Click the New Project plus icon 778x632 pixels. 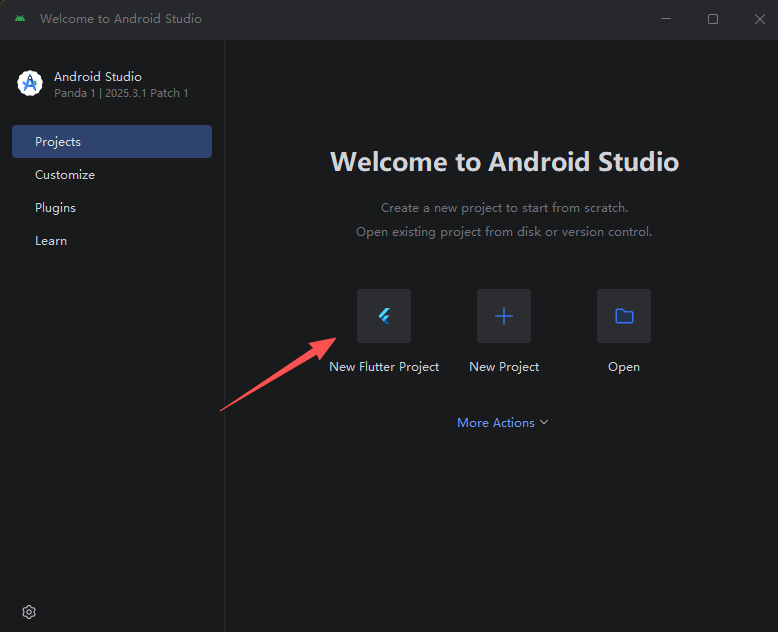[x=504, y=316]
